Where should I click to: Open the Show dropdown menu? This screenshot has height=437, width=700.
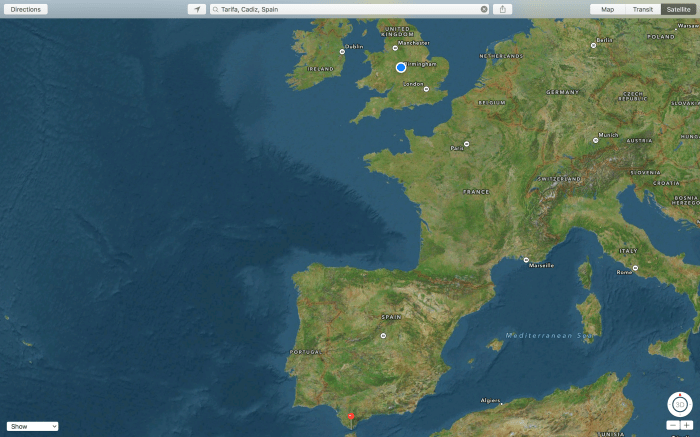[33, 426]
